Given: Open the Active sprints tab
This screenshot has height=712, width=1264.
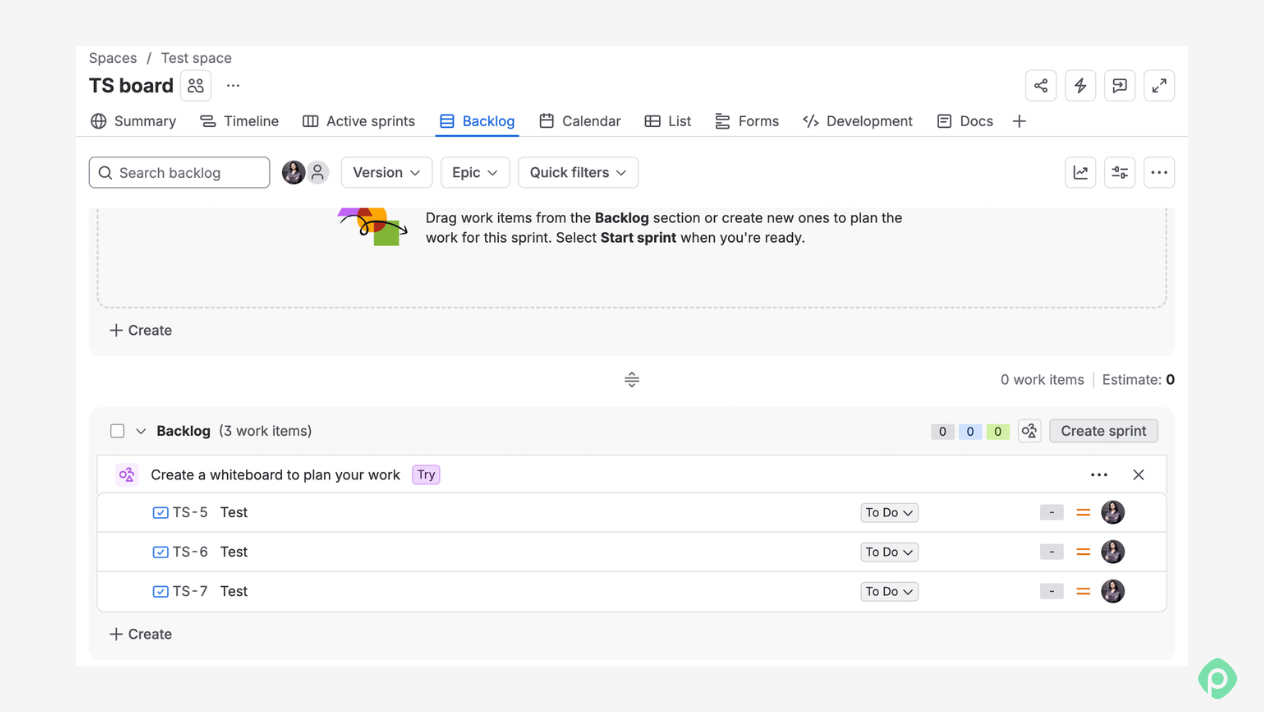Looking at the screenshot, I should (359, 121).
